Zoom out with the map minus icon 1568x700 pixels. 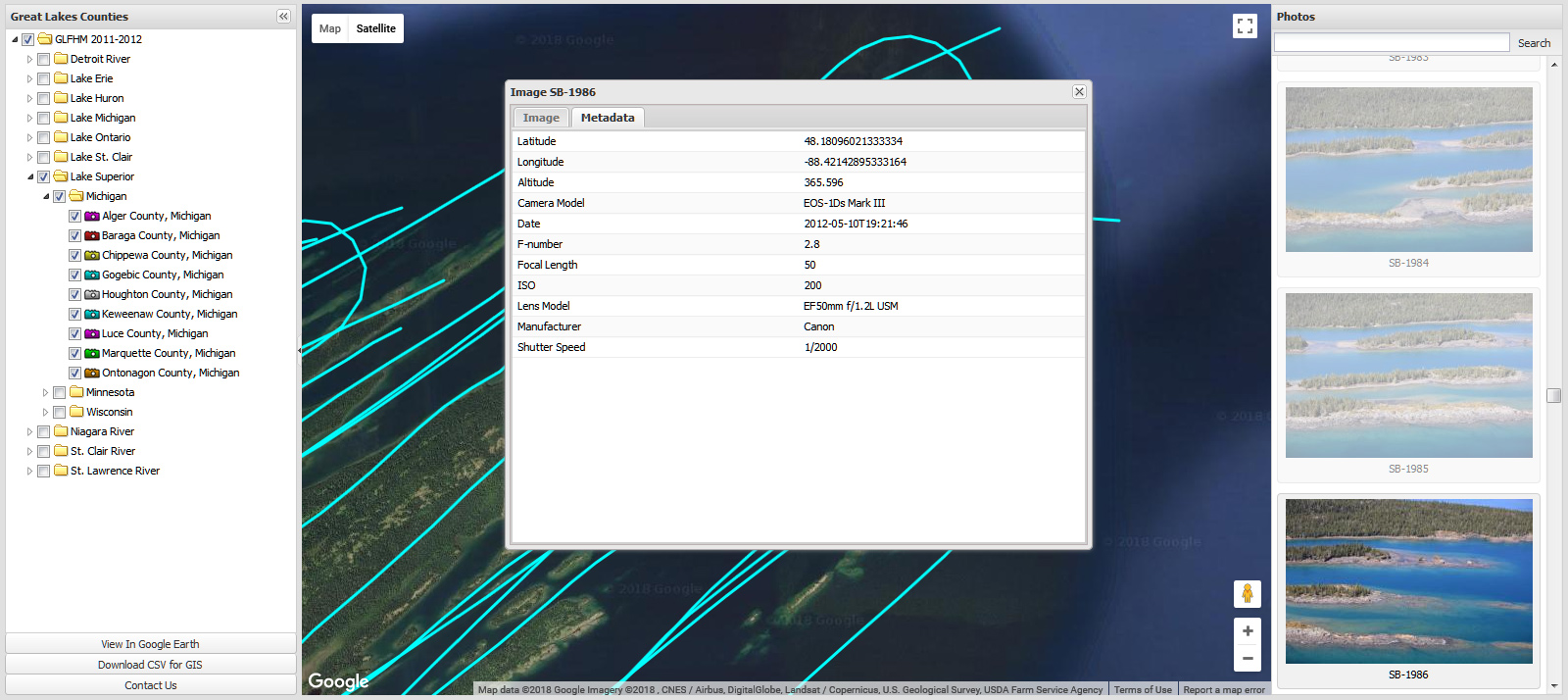pos(1247,658)
